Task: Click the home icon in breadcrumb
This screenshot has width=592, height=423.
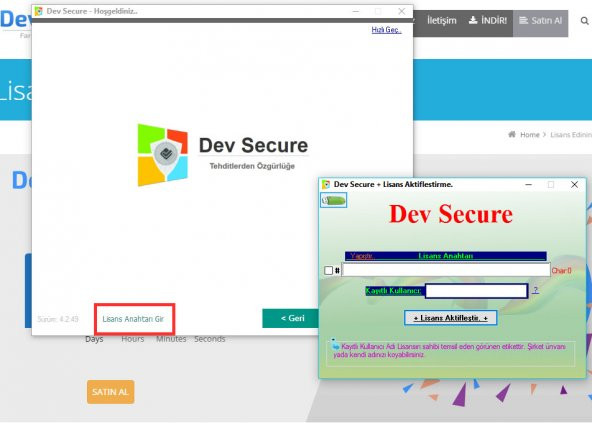Action: 512,134
